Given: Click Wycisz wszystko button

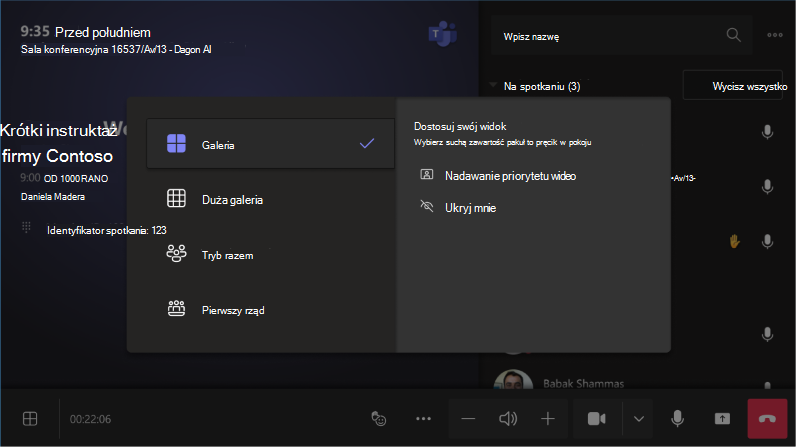Looking at the screenshot, I should tap(733, 86).
